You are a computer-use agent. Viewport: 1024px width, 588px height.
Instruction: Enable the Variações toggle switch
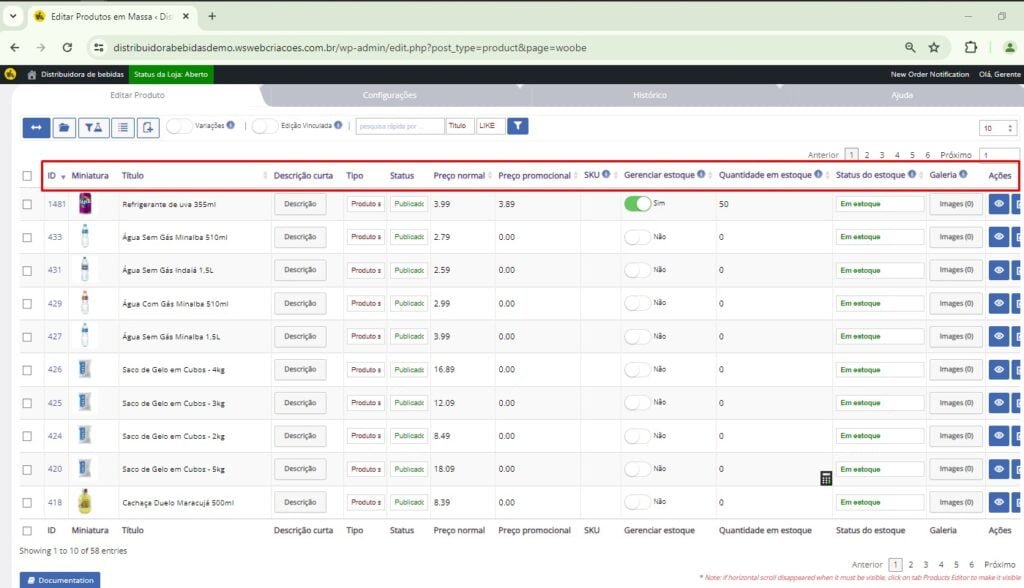[179, 126]
